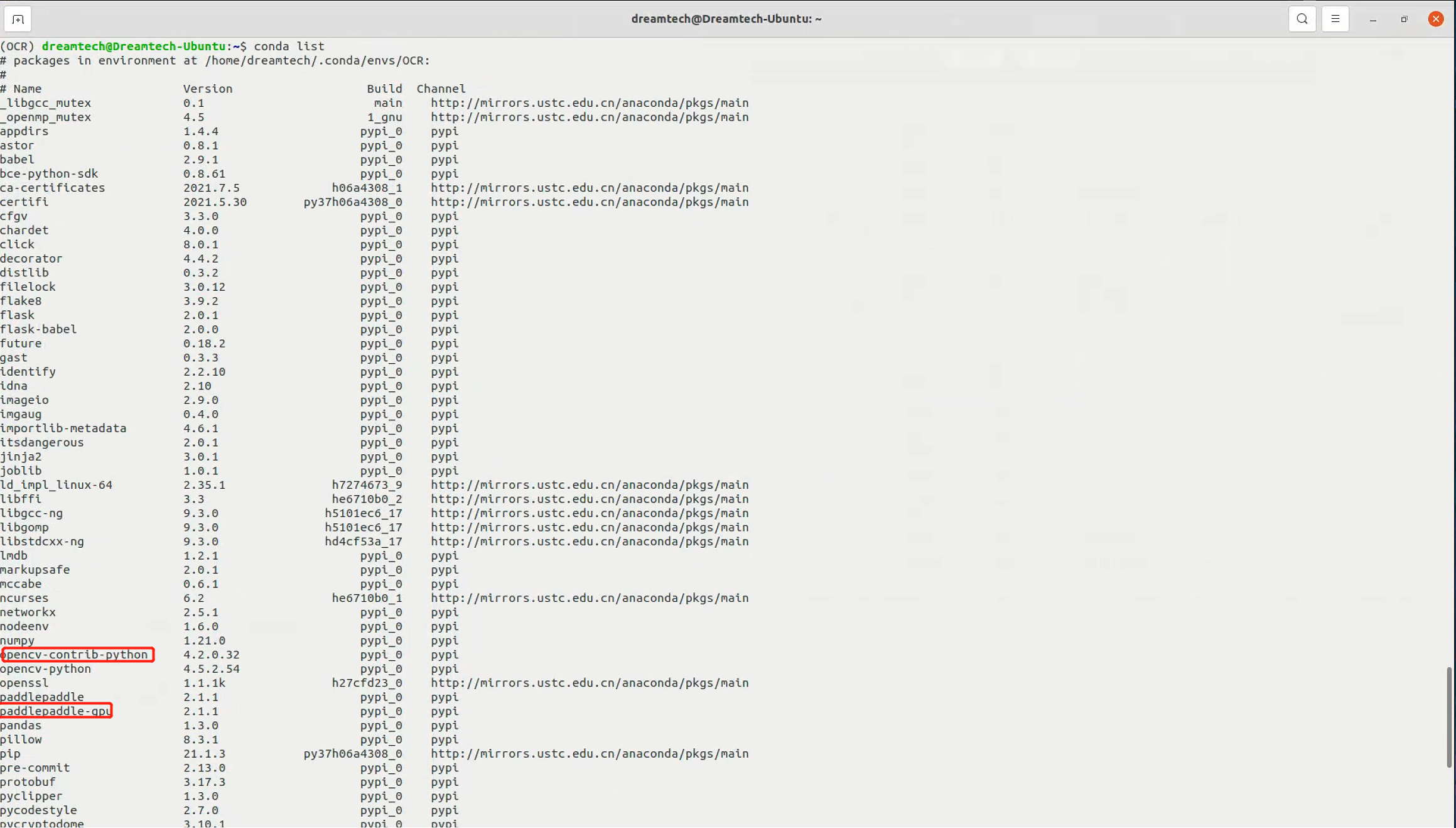1456x828 pixels.
Task: Open the terminal search tool
Action: pyautogui.click(x=1302, y=19)
